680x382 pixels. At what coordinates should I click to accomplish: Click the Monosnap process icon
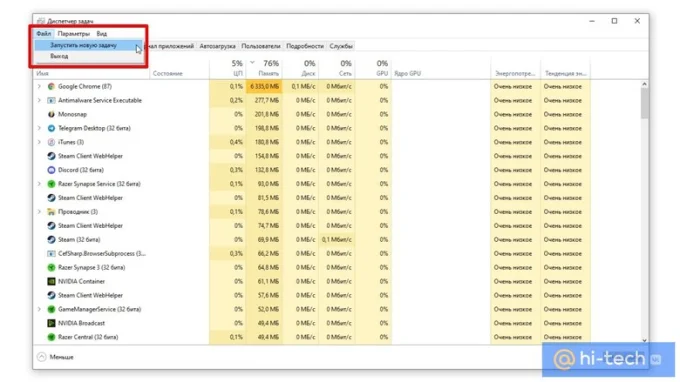coord(51,114)
